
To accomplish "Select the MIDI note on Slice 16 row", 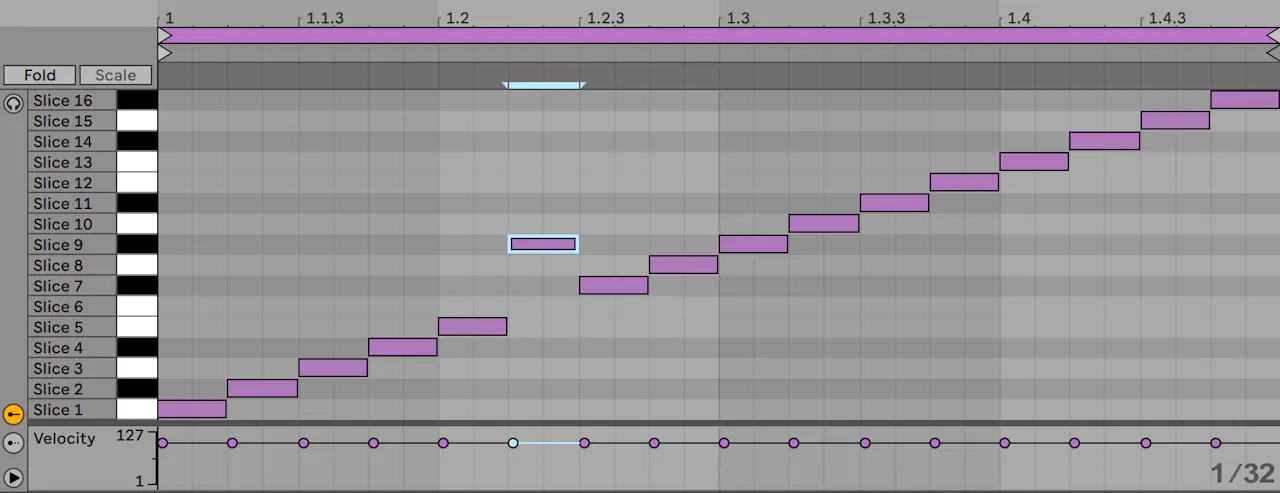I will click(x=1245, y=100).
